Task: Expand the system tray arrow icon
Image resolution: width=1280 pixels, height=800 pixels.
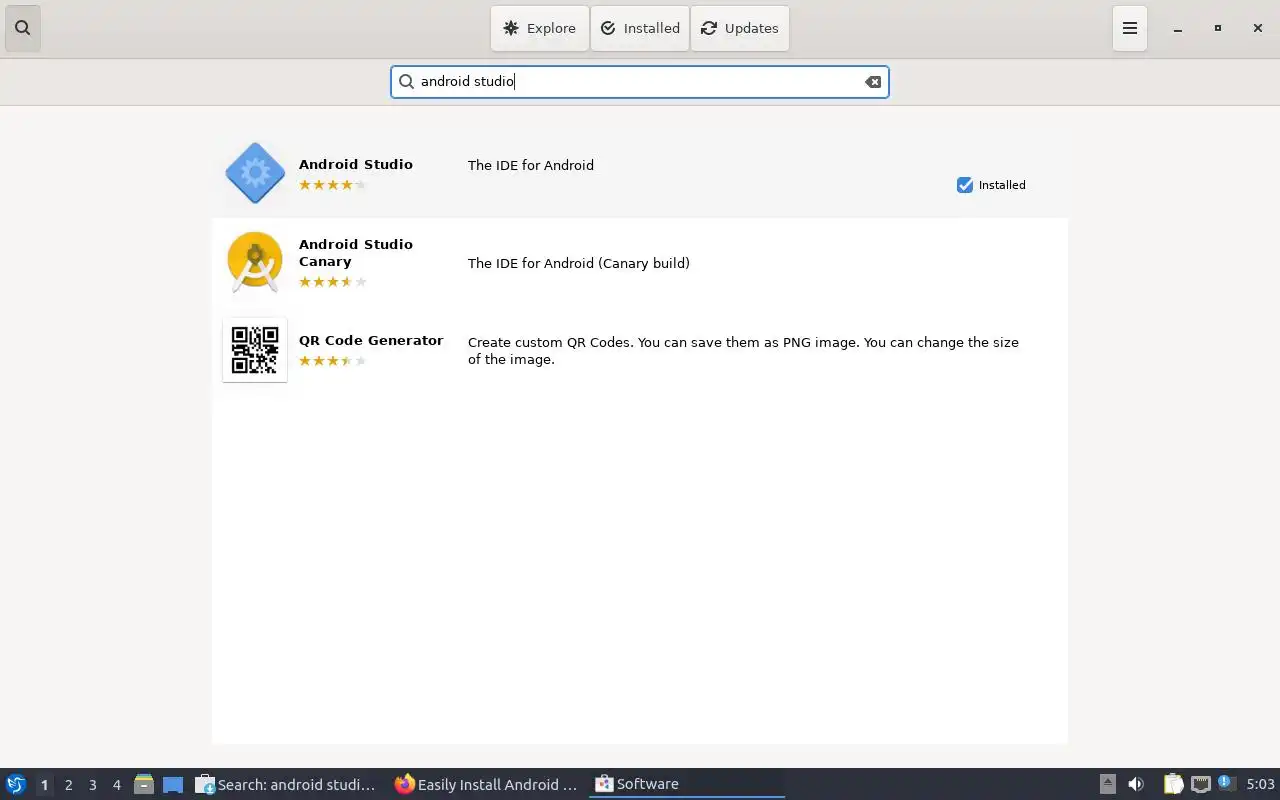Action: [1107, 784]
